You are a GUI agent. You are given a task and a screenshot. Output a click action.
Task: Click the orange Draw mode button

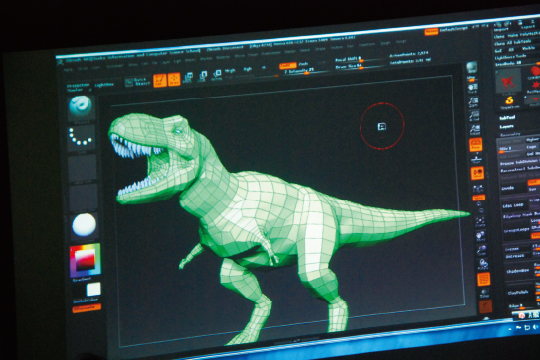174,80
